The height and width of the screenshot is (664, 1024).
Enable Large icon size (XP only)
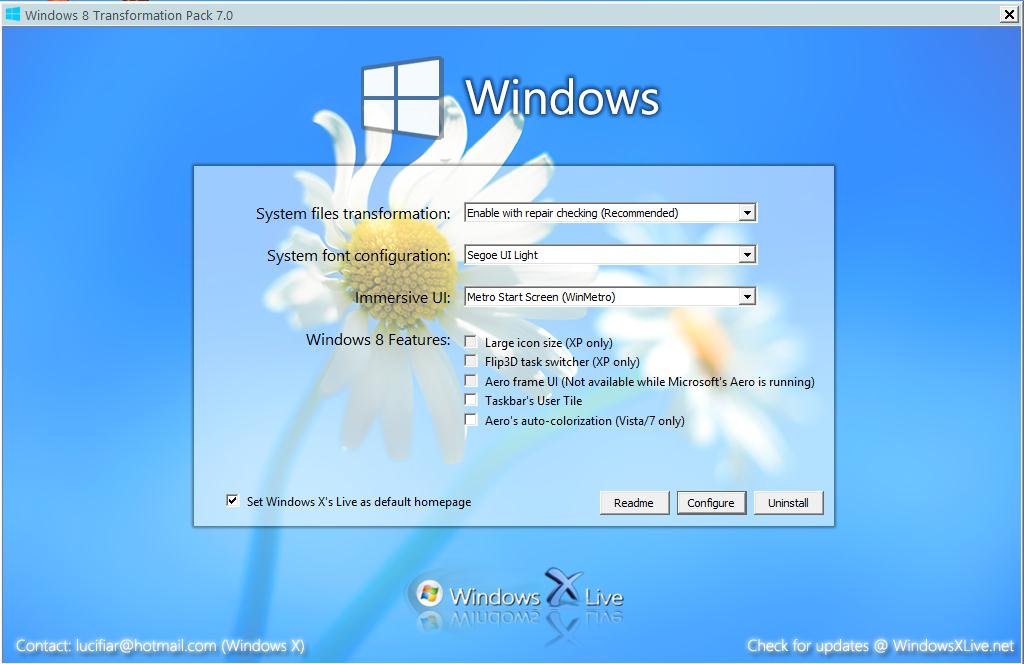coord(470,341)
